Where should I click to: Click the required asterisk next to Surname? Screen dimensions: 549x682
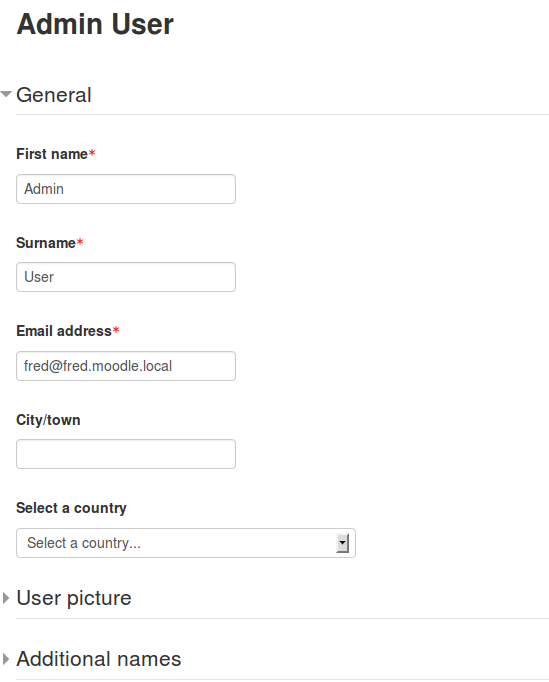(x=80, y=242)
